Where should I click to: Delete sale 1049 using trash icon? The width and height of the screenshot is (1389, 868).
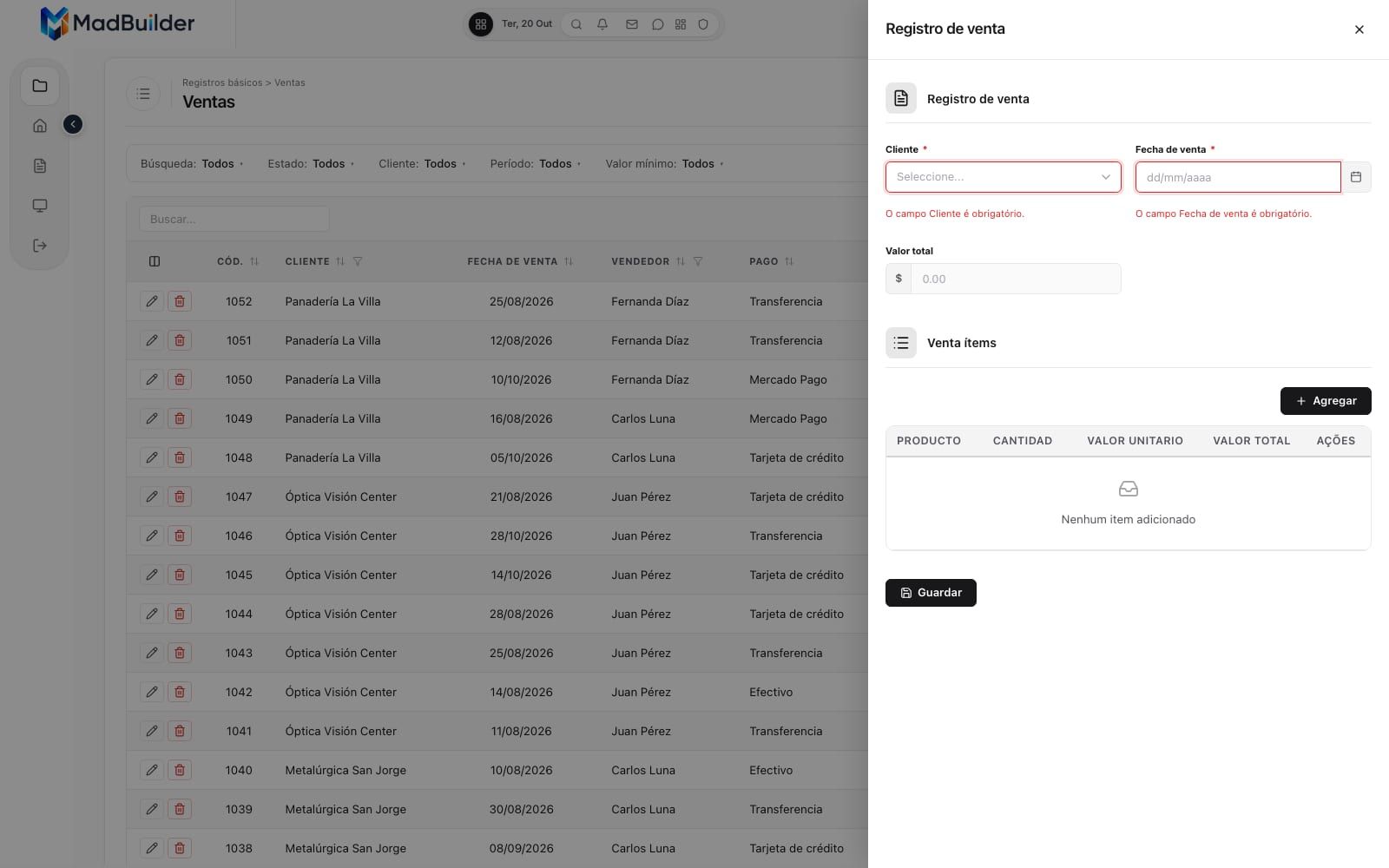pos(180,418)
